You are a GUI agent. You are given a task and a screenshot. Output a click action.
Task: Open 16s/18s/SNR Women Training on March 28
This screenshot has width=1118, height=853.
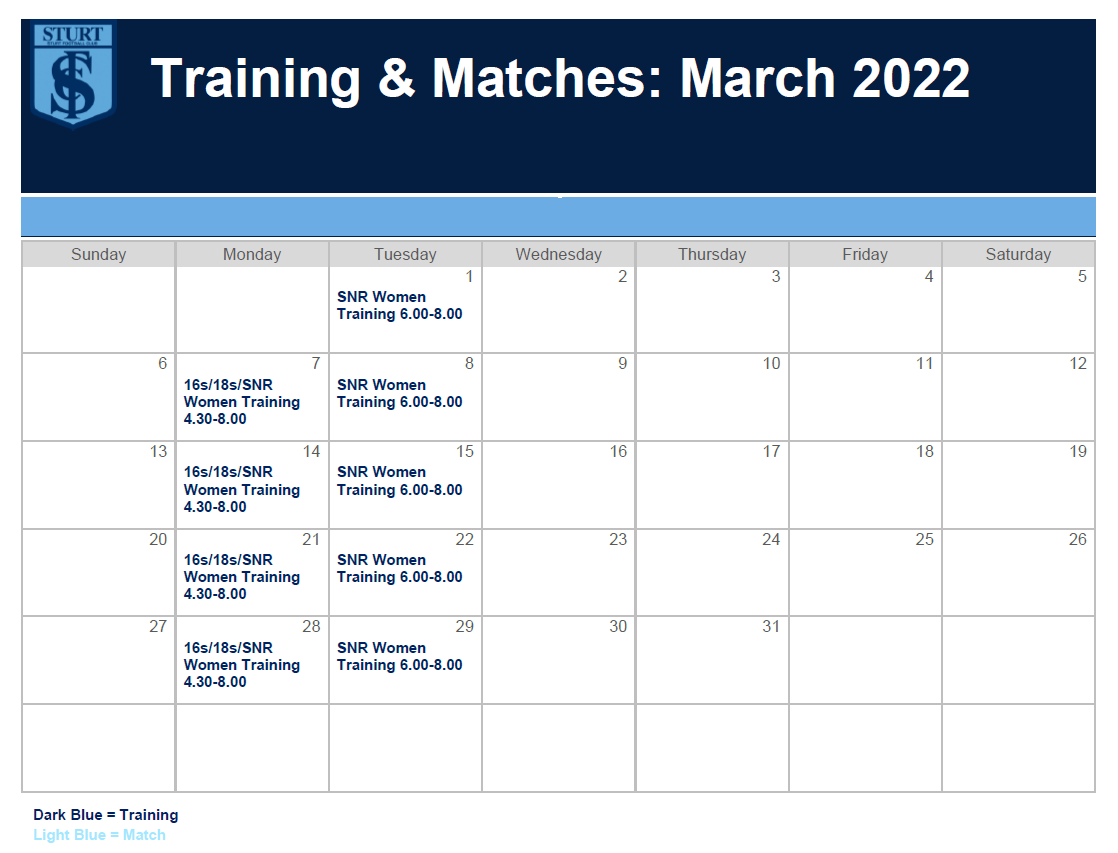[242, 665]
